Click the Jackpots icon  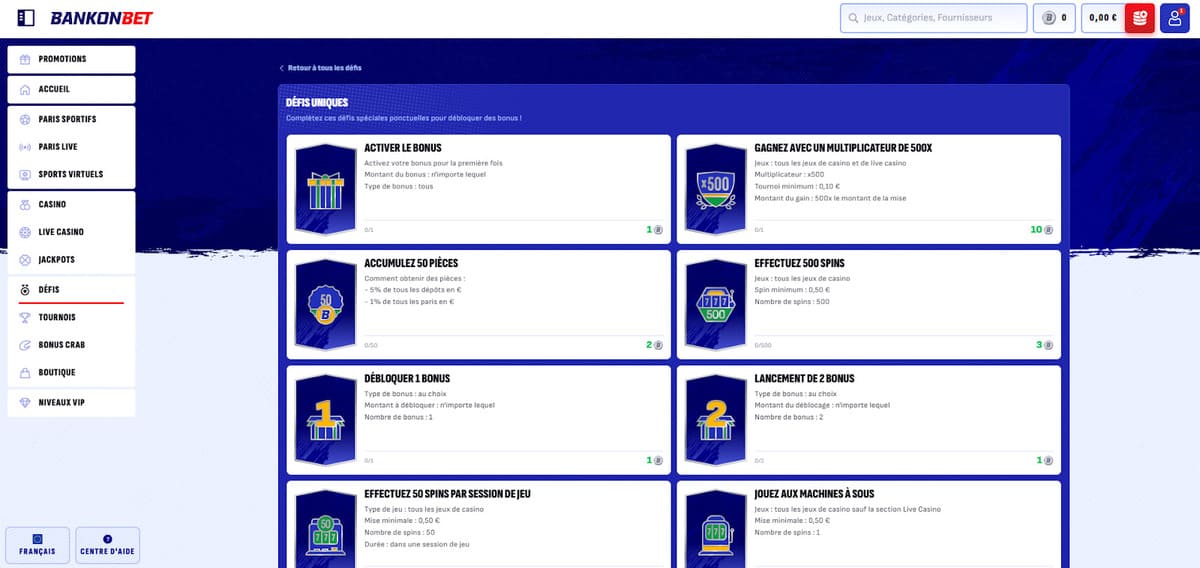click(x=25, y=260)
